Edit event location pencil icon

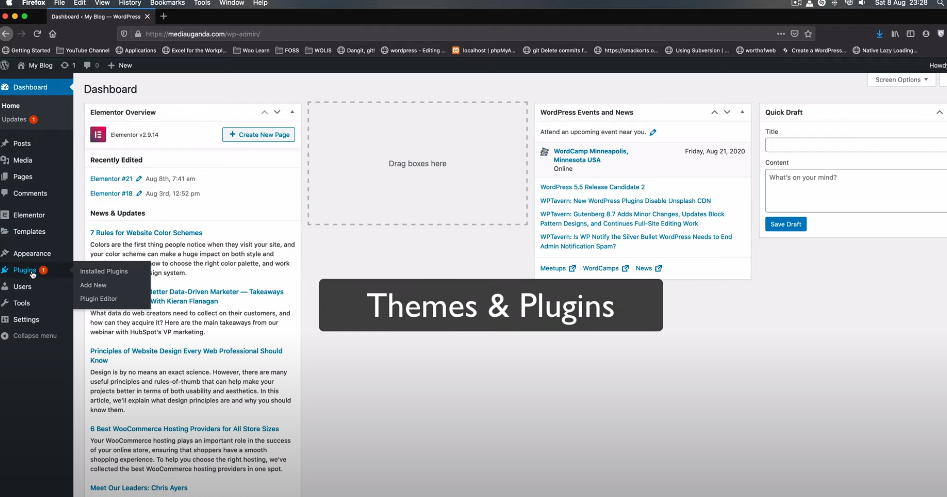(x=653, y=132)
